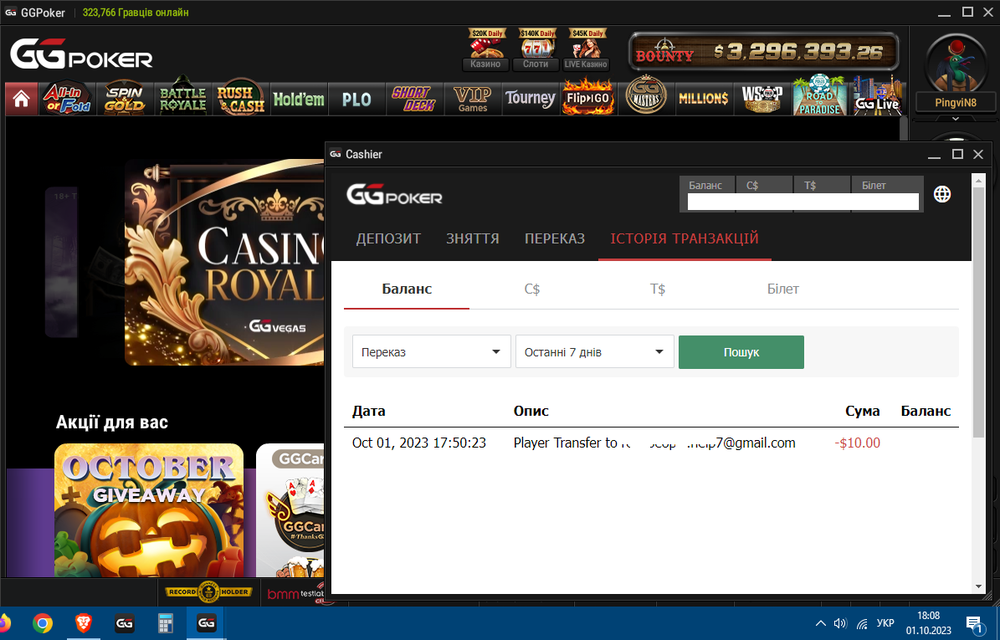
Task: Open Google Chrome from the taskbar
Action: pyautogui.click(x=43, y=623)
